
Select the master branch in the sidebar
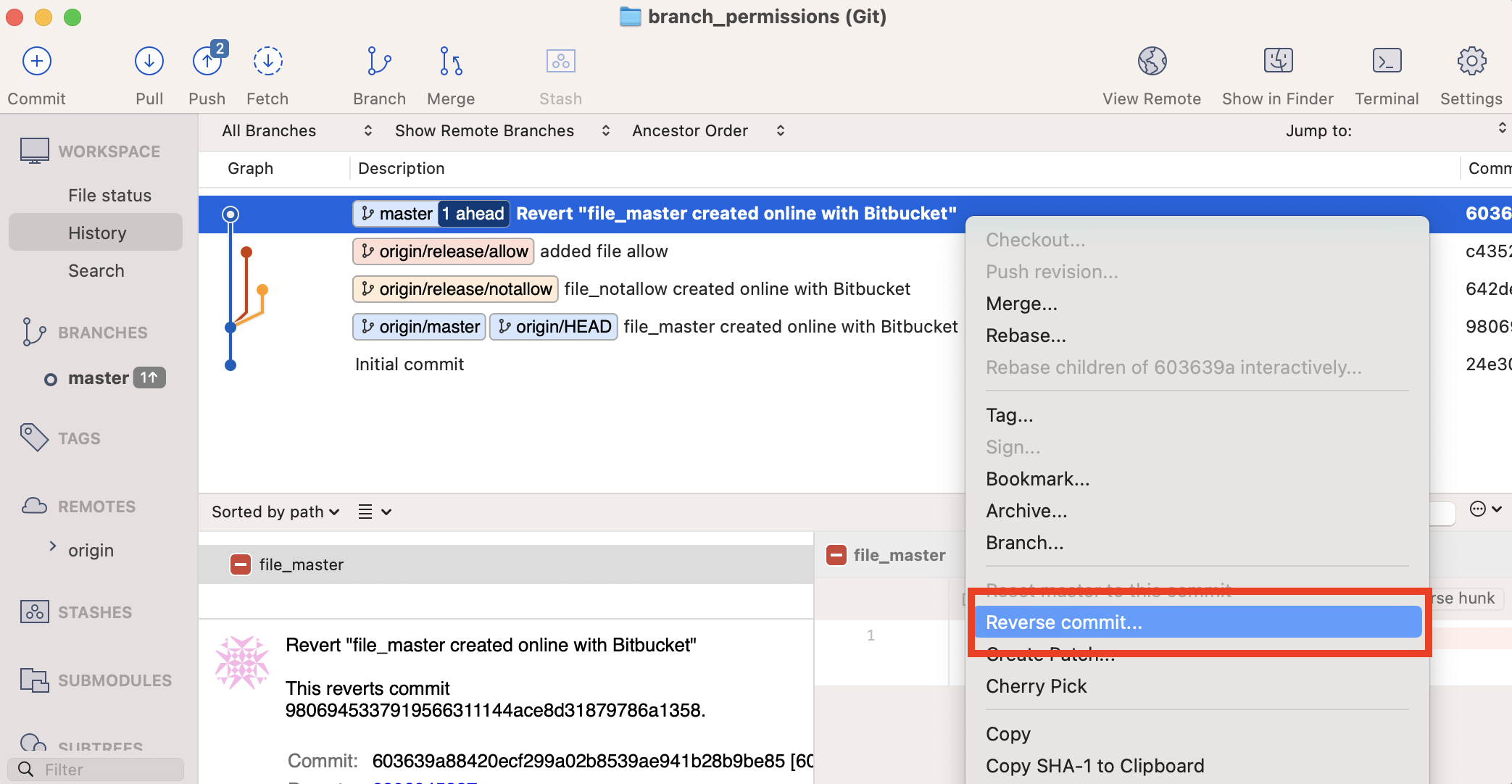pyautogui.click(x=99, y=378)
